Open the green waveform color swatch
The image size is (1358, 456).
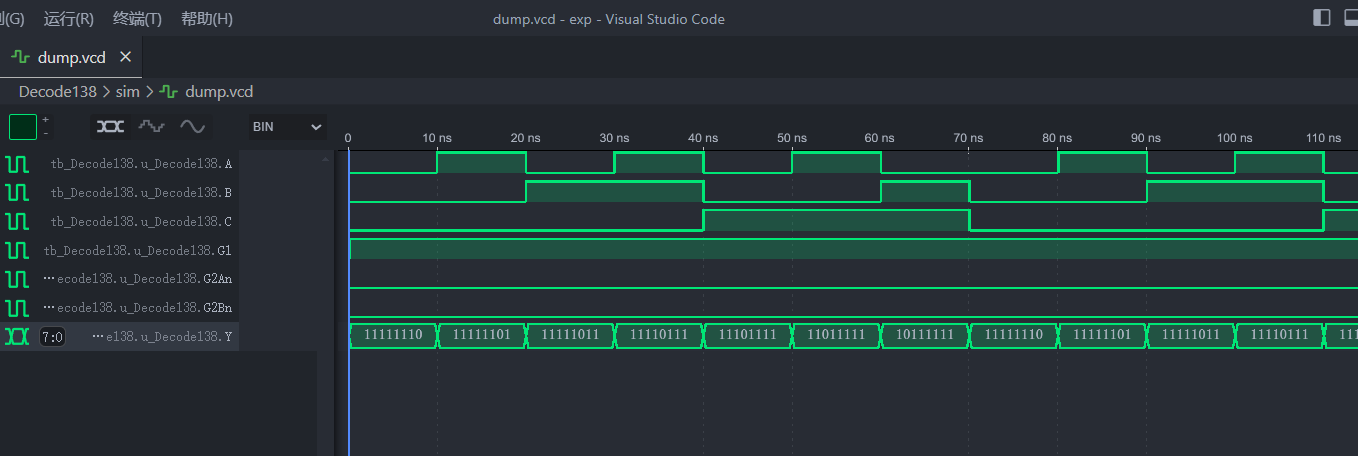(23, 127)
